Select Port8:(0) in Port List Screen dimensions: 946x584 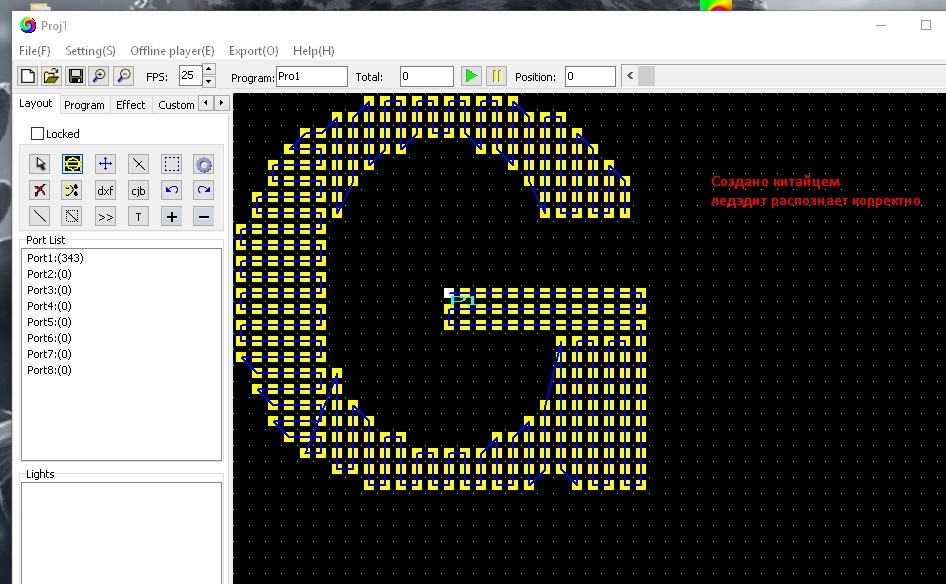pyautogui.click(x=49, y=370)
